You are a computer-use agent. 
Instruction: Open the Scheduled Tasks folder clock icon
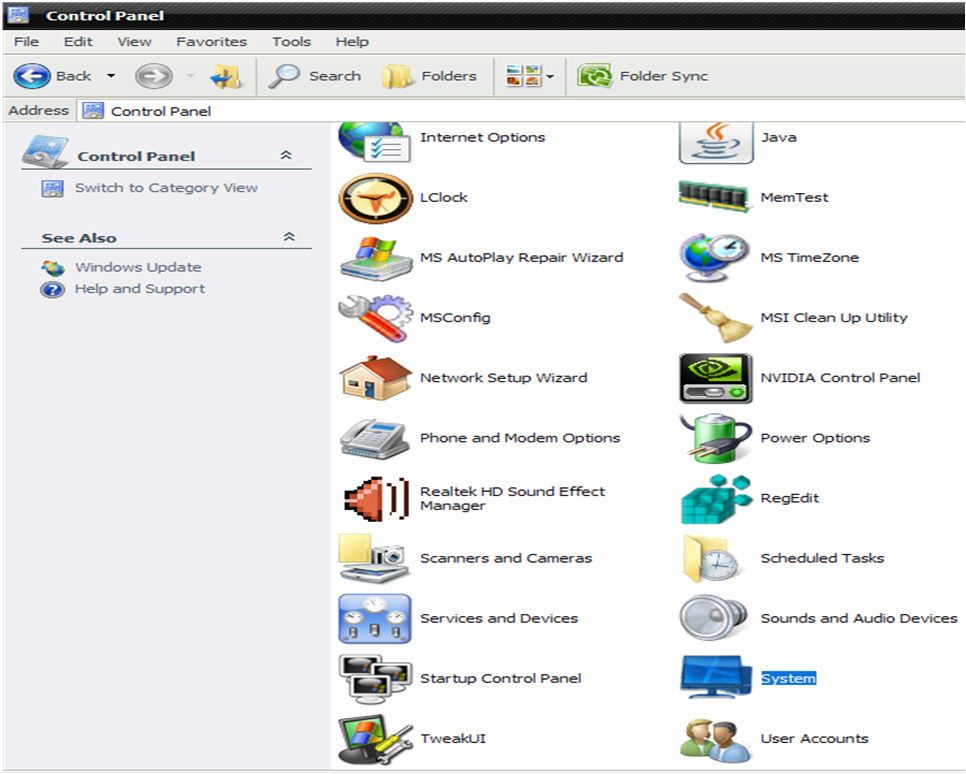711,559
